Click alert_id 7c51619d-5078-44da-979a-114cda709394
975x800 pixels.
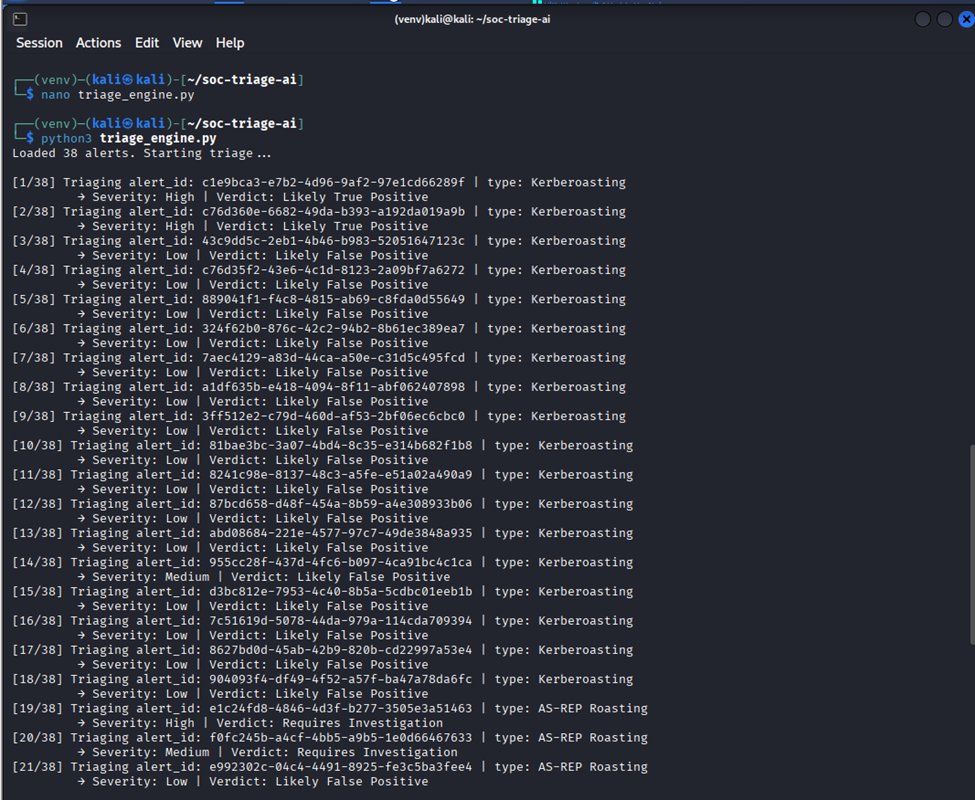(x=340, y=620)
